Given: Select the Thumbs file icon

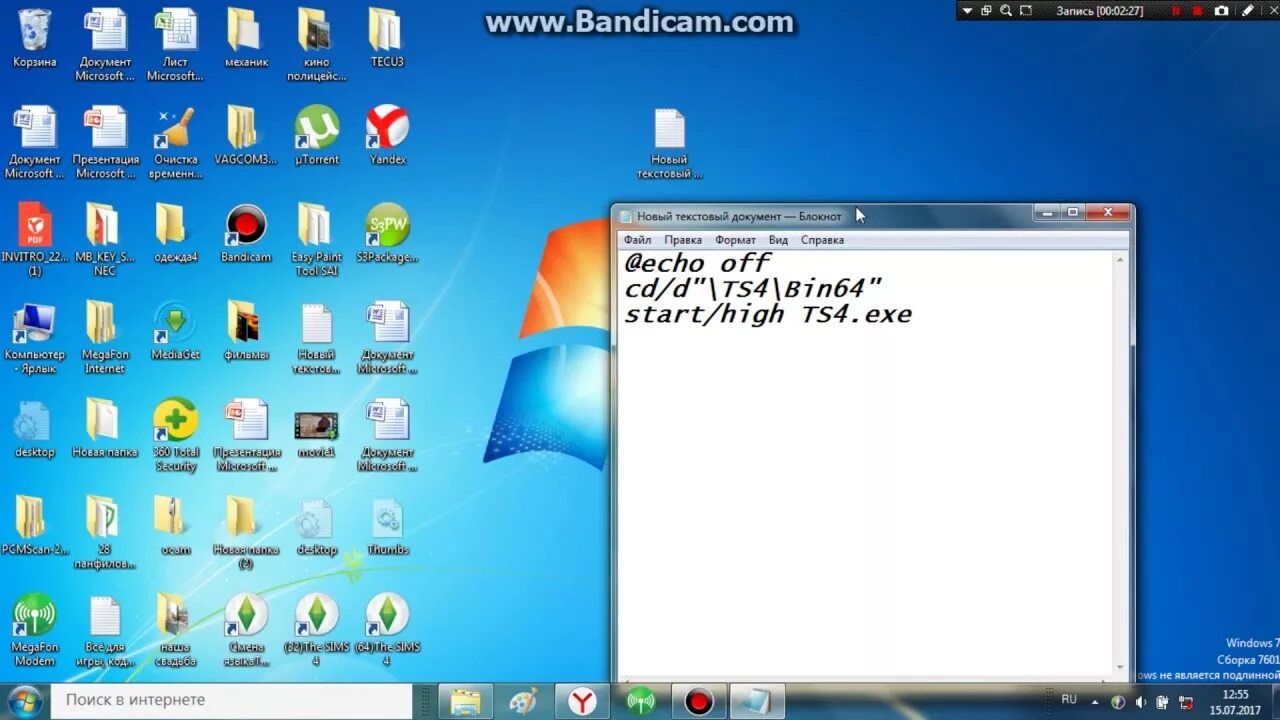Looking at the screenshot, I should (387, 527).
